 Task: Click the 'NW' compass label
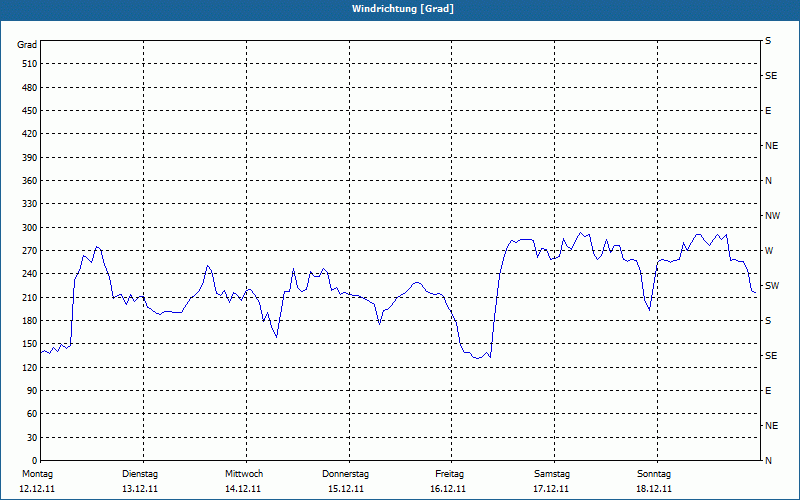772,216
